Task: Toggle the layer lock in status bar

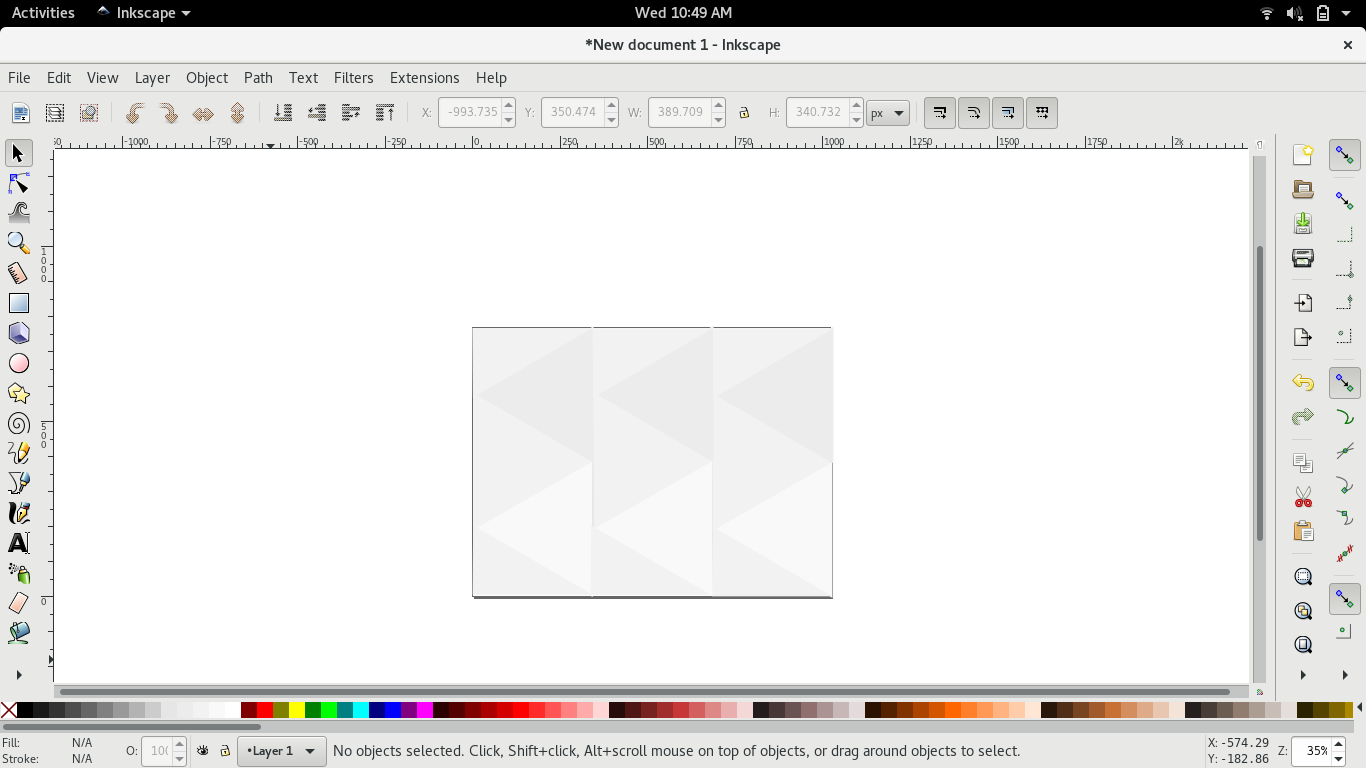Action: point(226,750)
